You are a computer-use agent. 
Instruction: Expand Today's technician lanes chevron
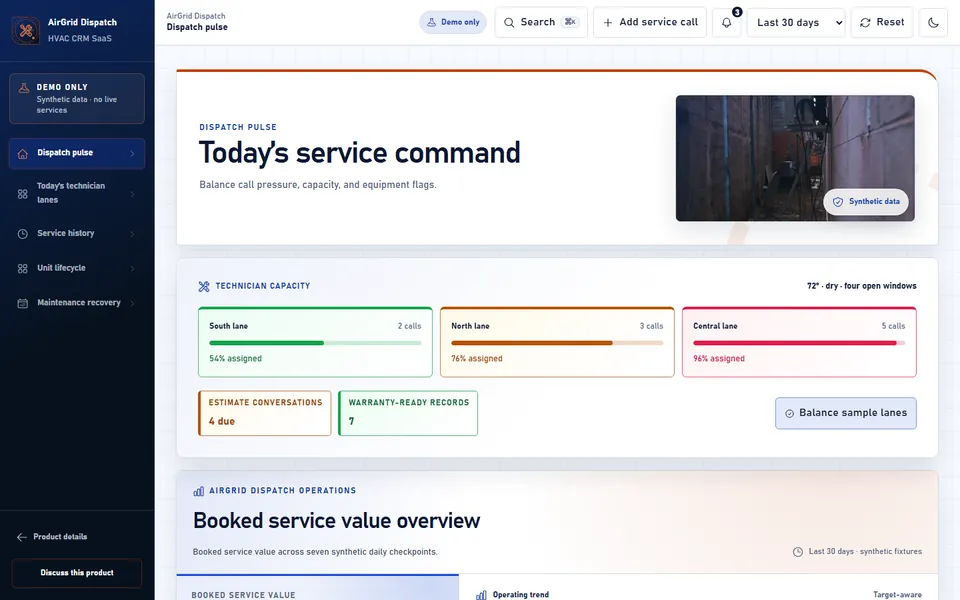132,194
